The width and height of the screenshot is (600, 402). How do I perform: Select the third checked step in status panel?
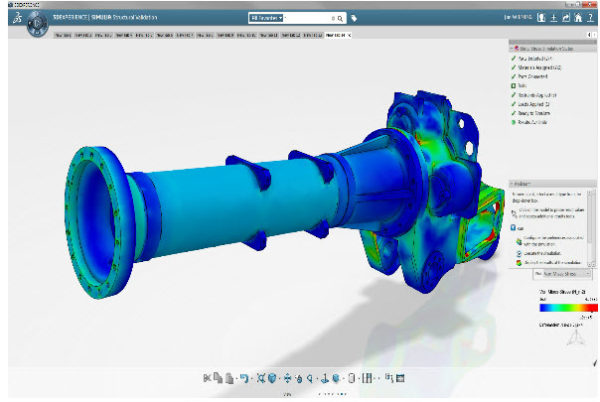coord(530,76)
